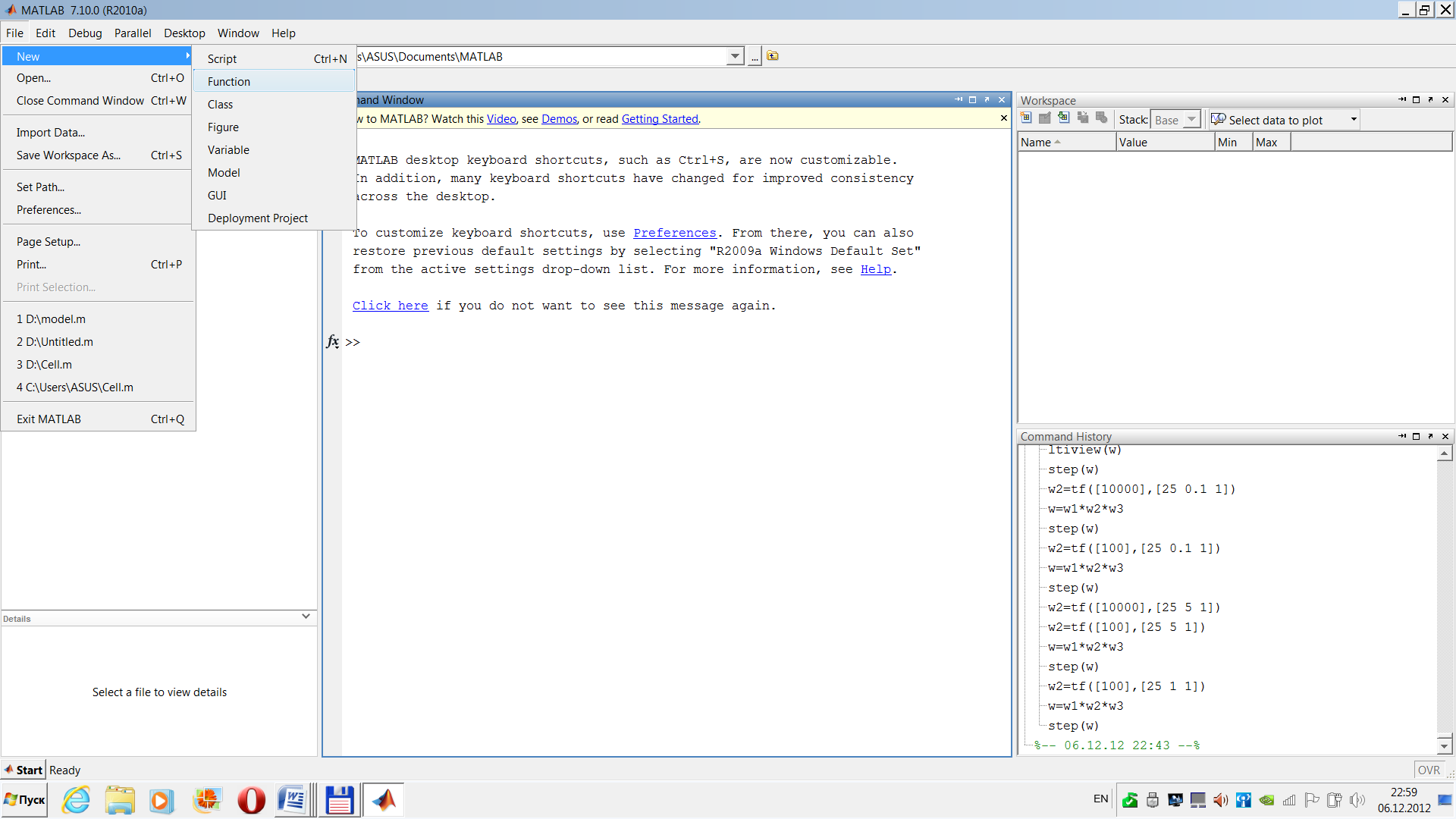The image size is (1456, 819).
Task: Click the EN language indicator
Action: click(x=1101, y=799)
